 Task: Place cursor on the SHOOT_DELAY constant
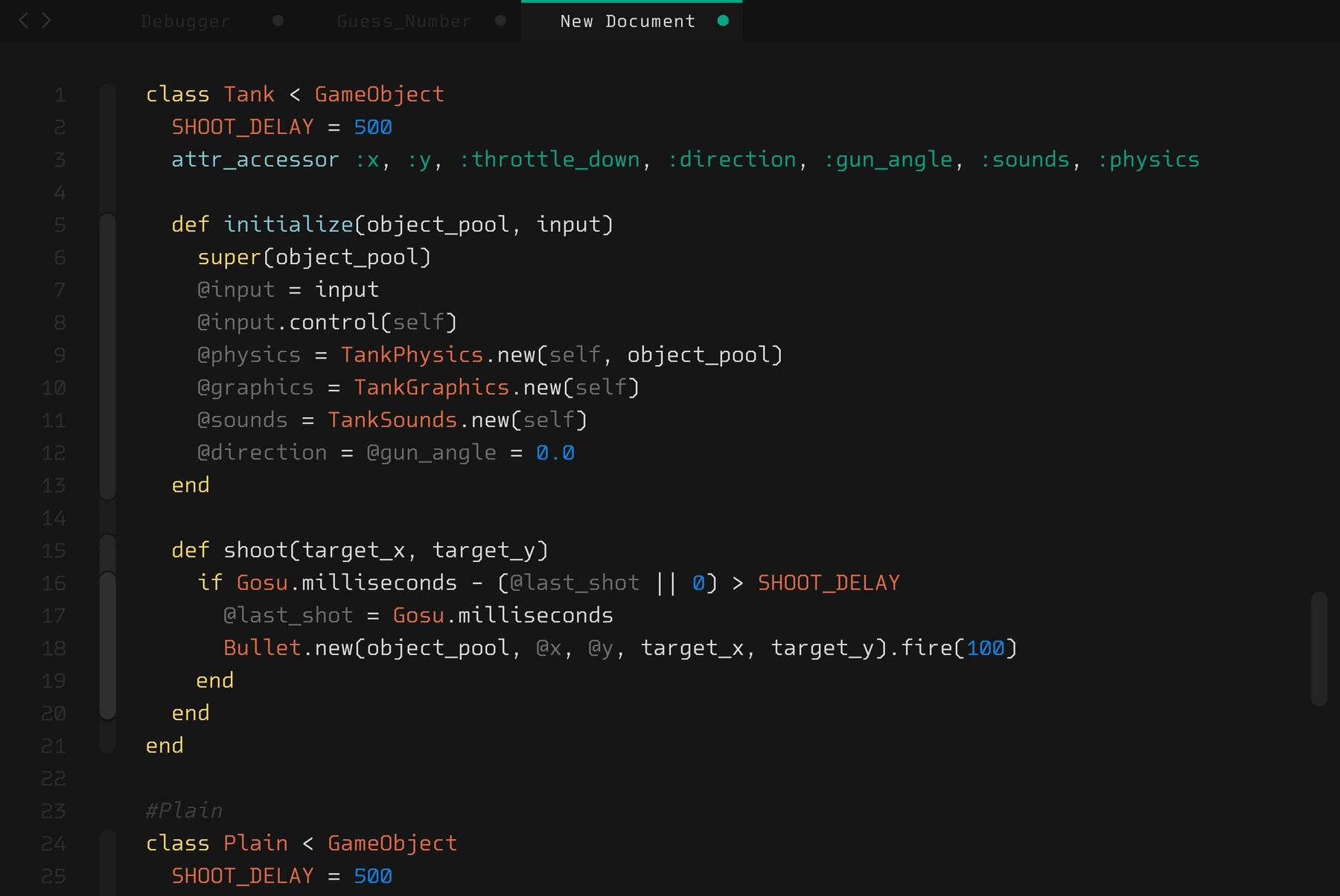click(x=242, y=127)
